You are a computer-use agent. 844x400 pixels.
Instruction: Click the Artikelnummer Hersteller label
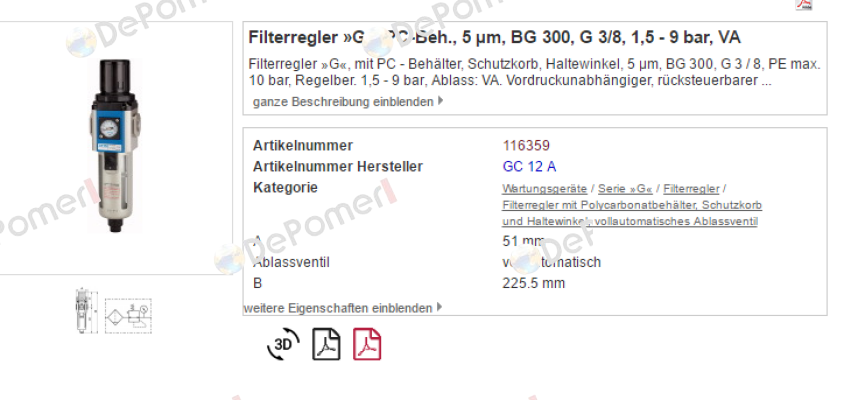pos(338,167)
